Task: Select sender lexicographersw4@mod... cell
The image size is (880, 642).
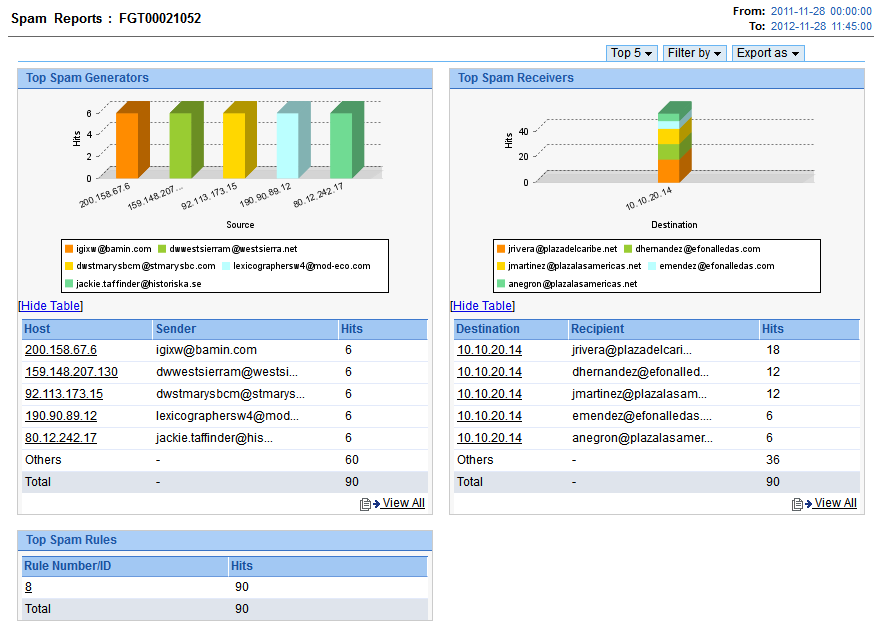Action: click(227, 416)
